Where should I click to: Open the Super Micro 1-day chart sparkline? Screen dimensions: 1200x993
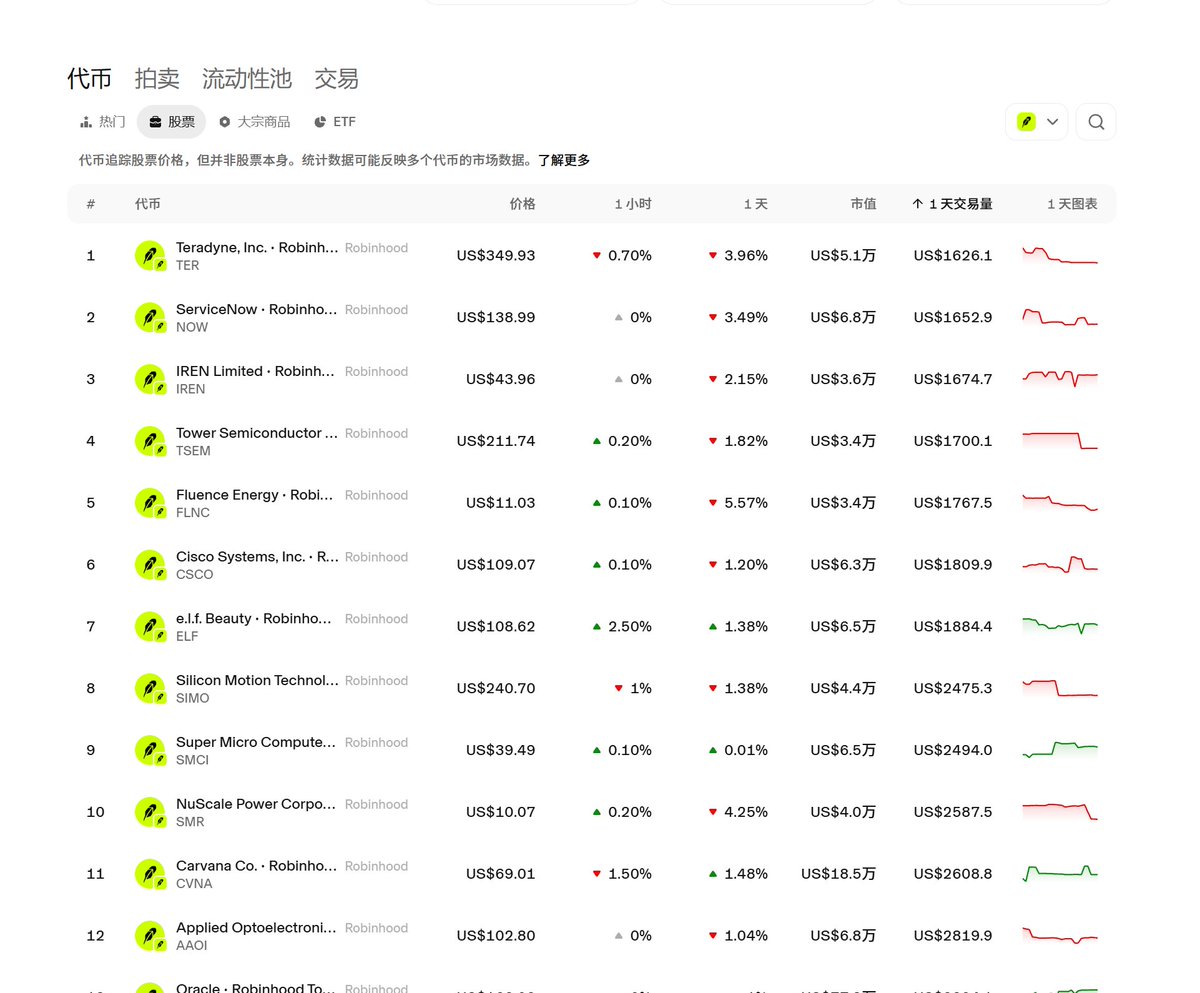tap(1060, 750)
